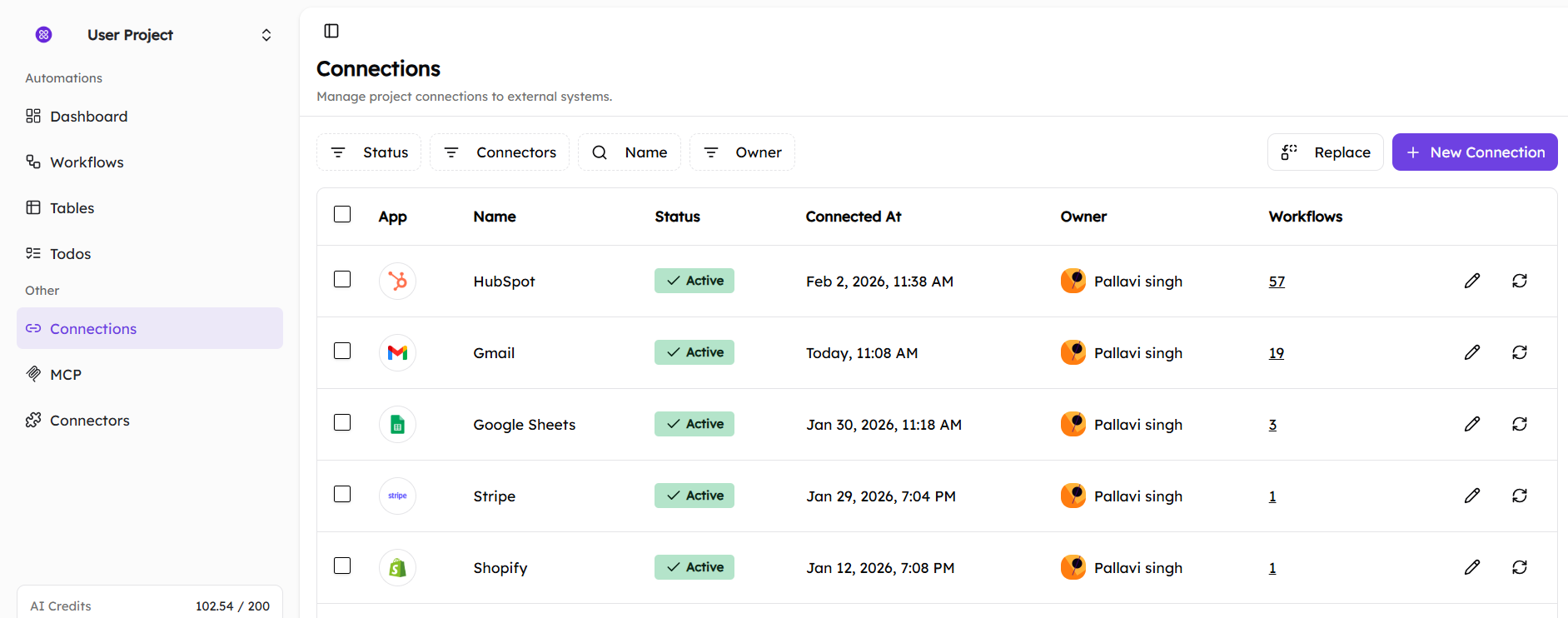Click refresh icon for Google Sheets
The height and width of the screenshot is (618, 1568).
(1519, 424)
